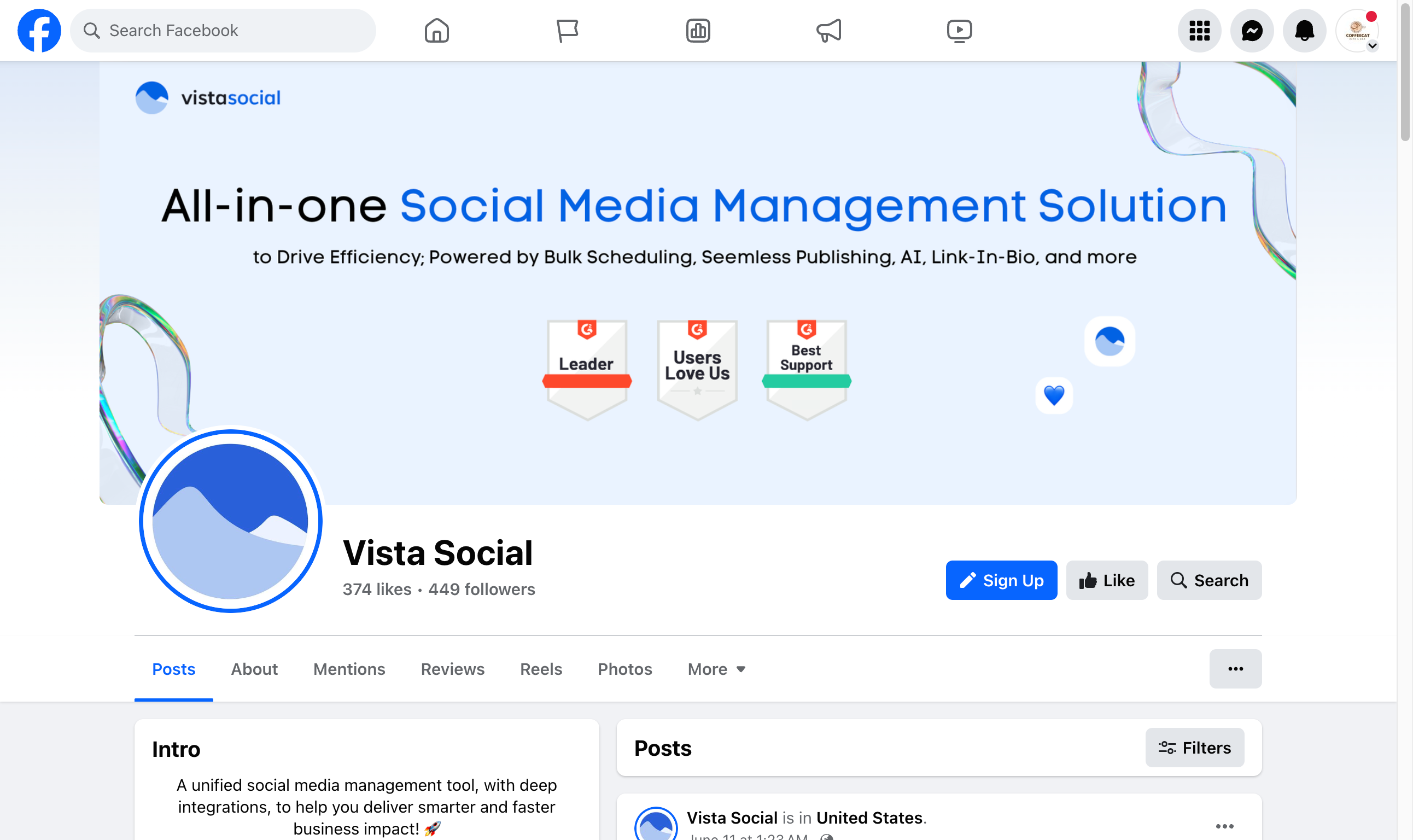Open the page options ellipsis button
This screenshot has height=840, width=1413.
click(x=1236, y=668)
